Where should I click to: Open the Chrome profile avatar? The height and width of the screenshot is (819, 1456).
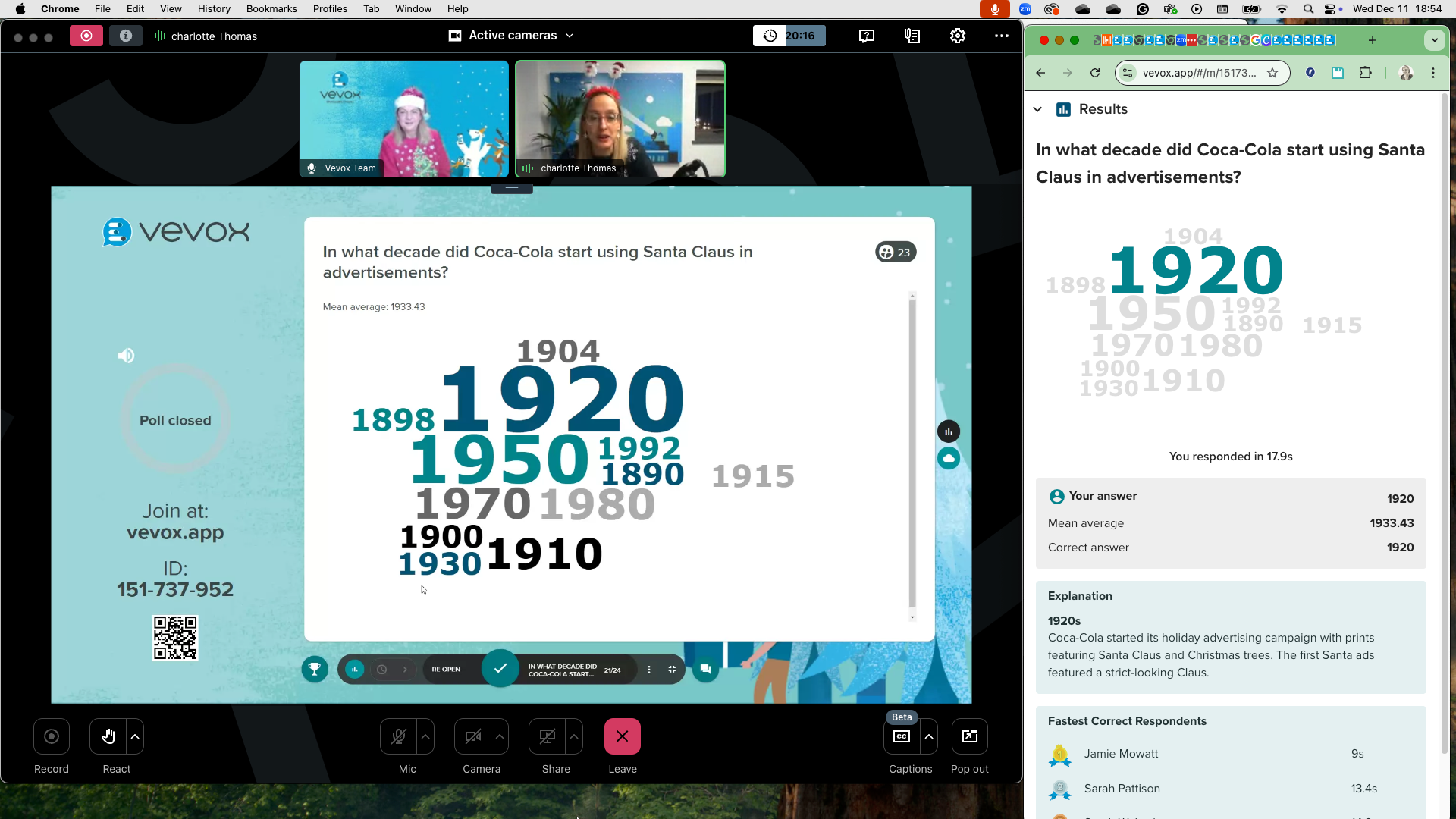coord(1406,73)
